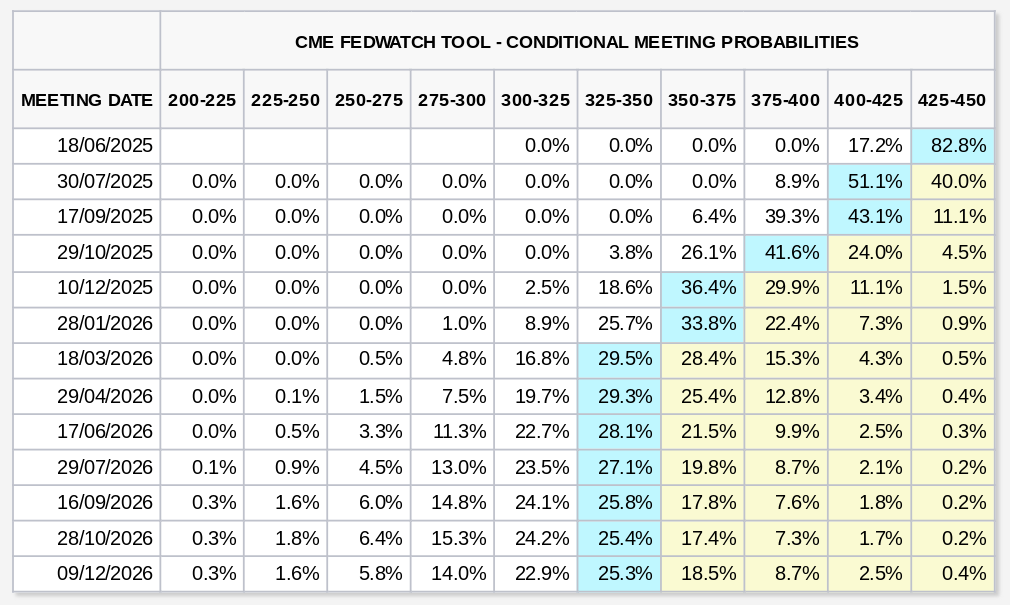Select the 425-450 column header
The image size is (1010, 605).
tap(952, 100)
